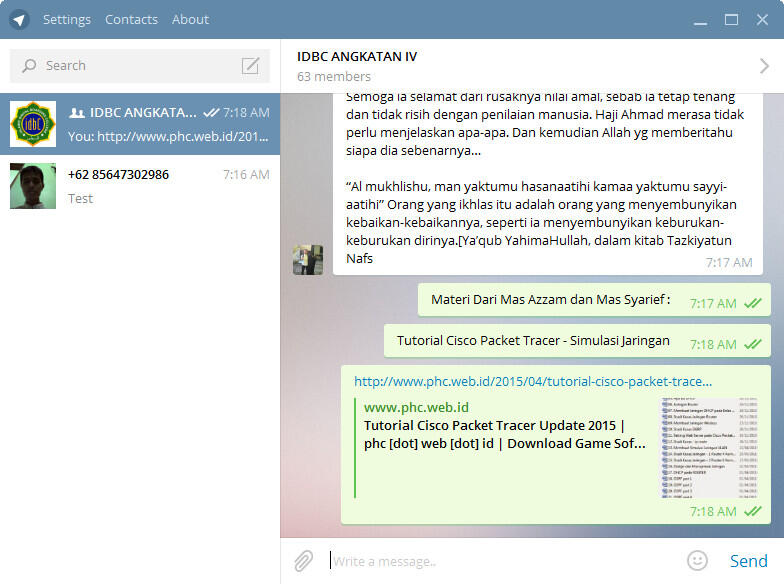784x584 pixels.
Task: Maximize the Telegram window
Action: (x=732, y=20)
